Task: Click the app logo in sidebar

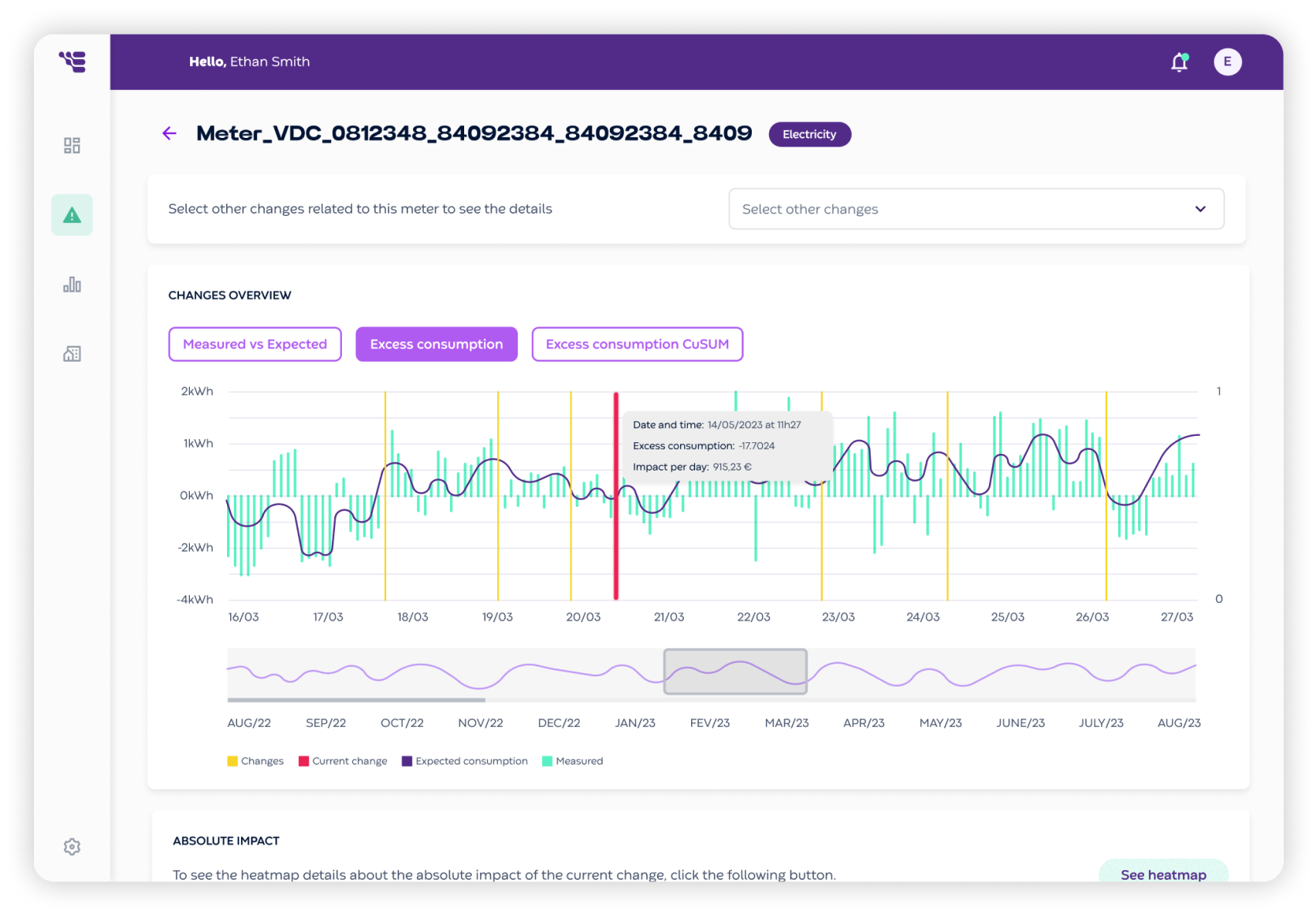Action: click(72, 61)
